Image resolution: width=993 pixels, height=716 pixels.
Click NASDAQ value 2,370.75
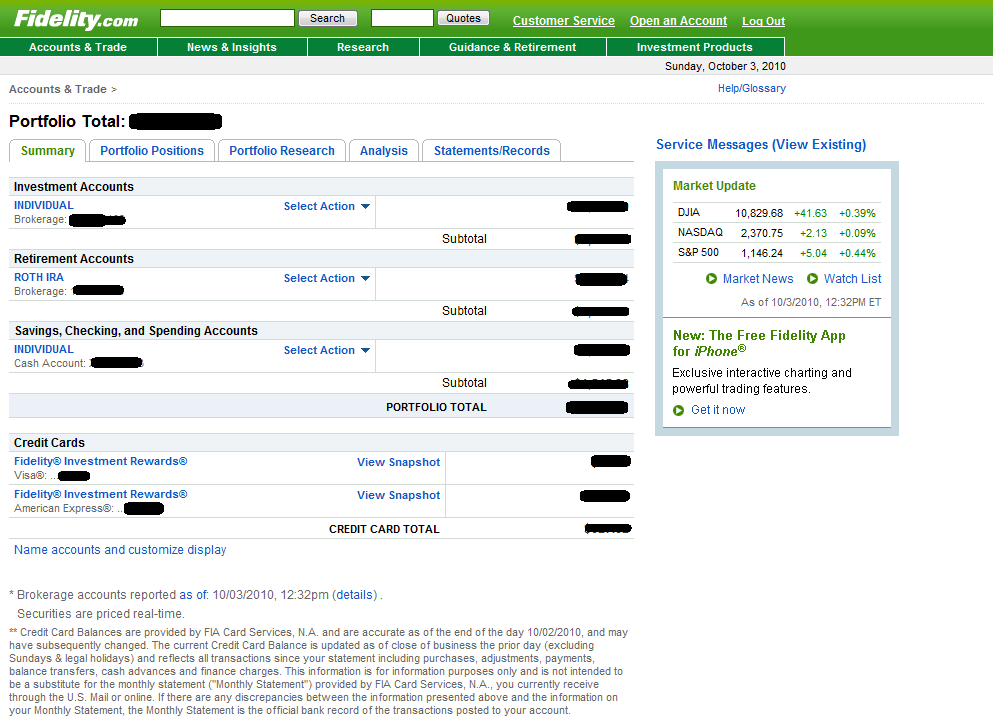click(x=761, y=233)
